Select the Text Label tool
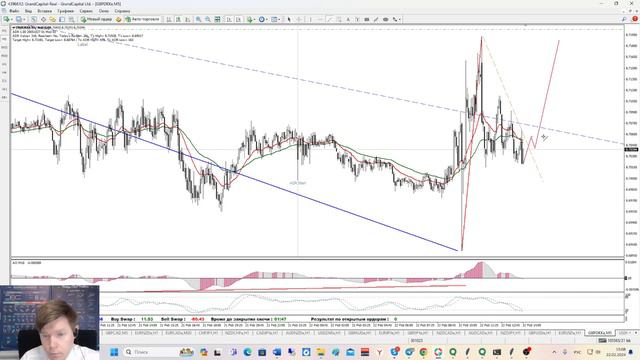The width and height of the screenshot is (640, 360). click(357, 19)
